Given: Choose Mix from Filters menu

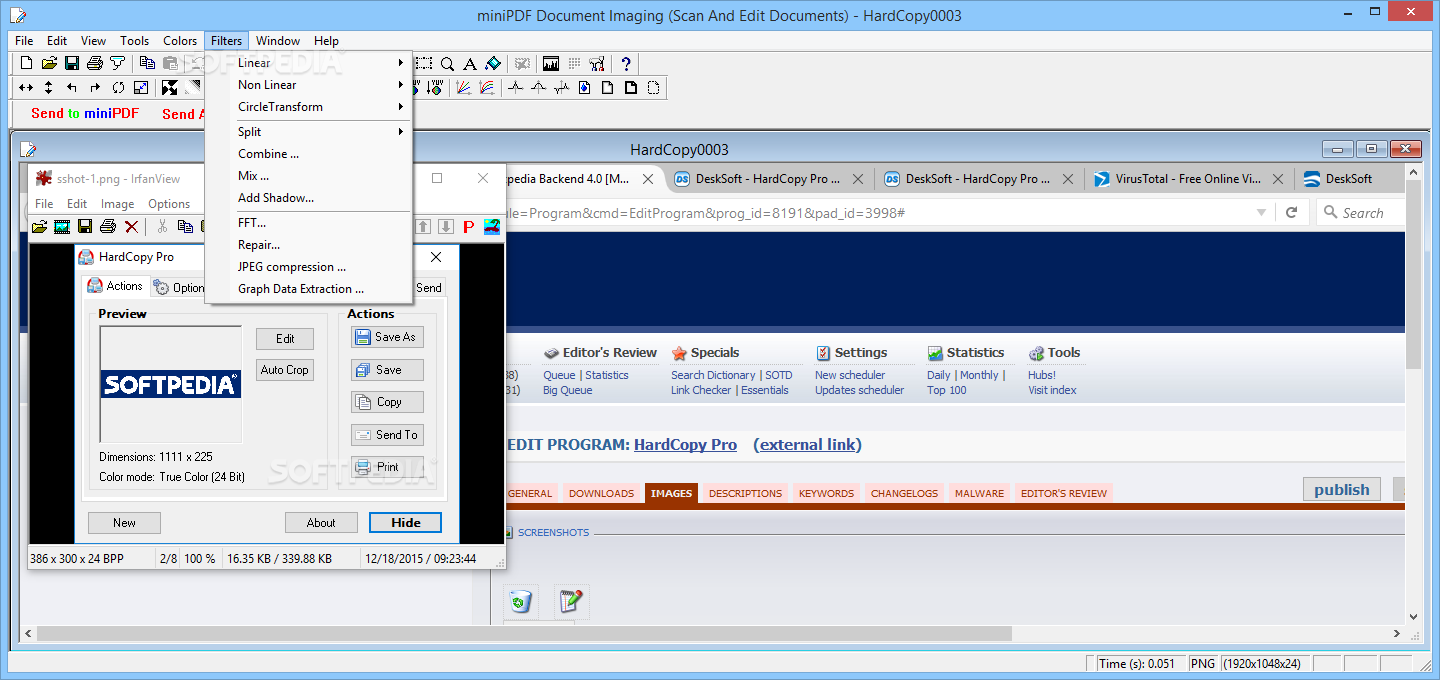Looking at the screenshot, I should (x=309, y=176).
